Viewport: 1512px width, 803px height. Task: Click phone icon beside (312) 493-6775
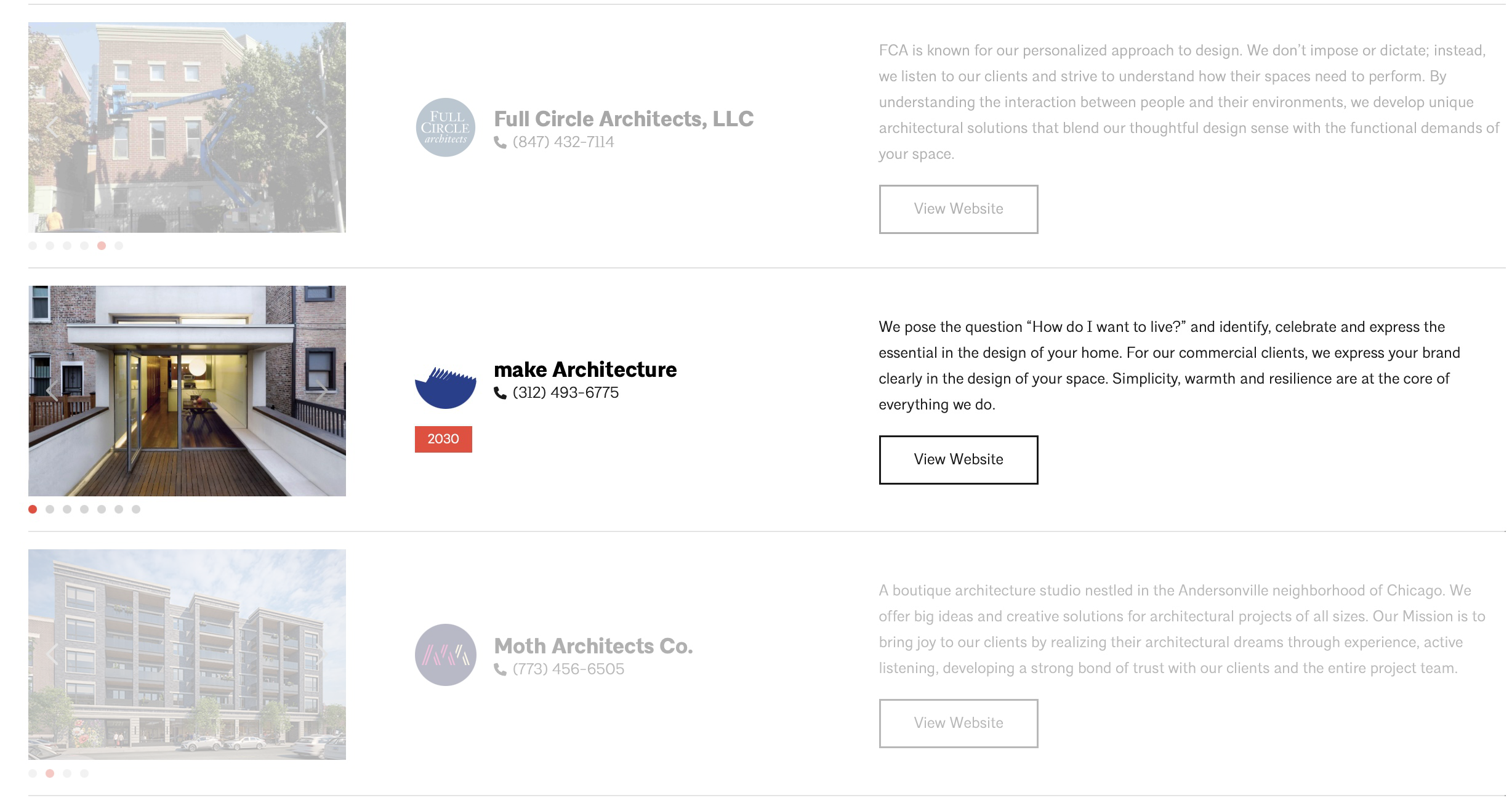(x=501, y=393)
